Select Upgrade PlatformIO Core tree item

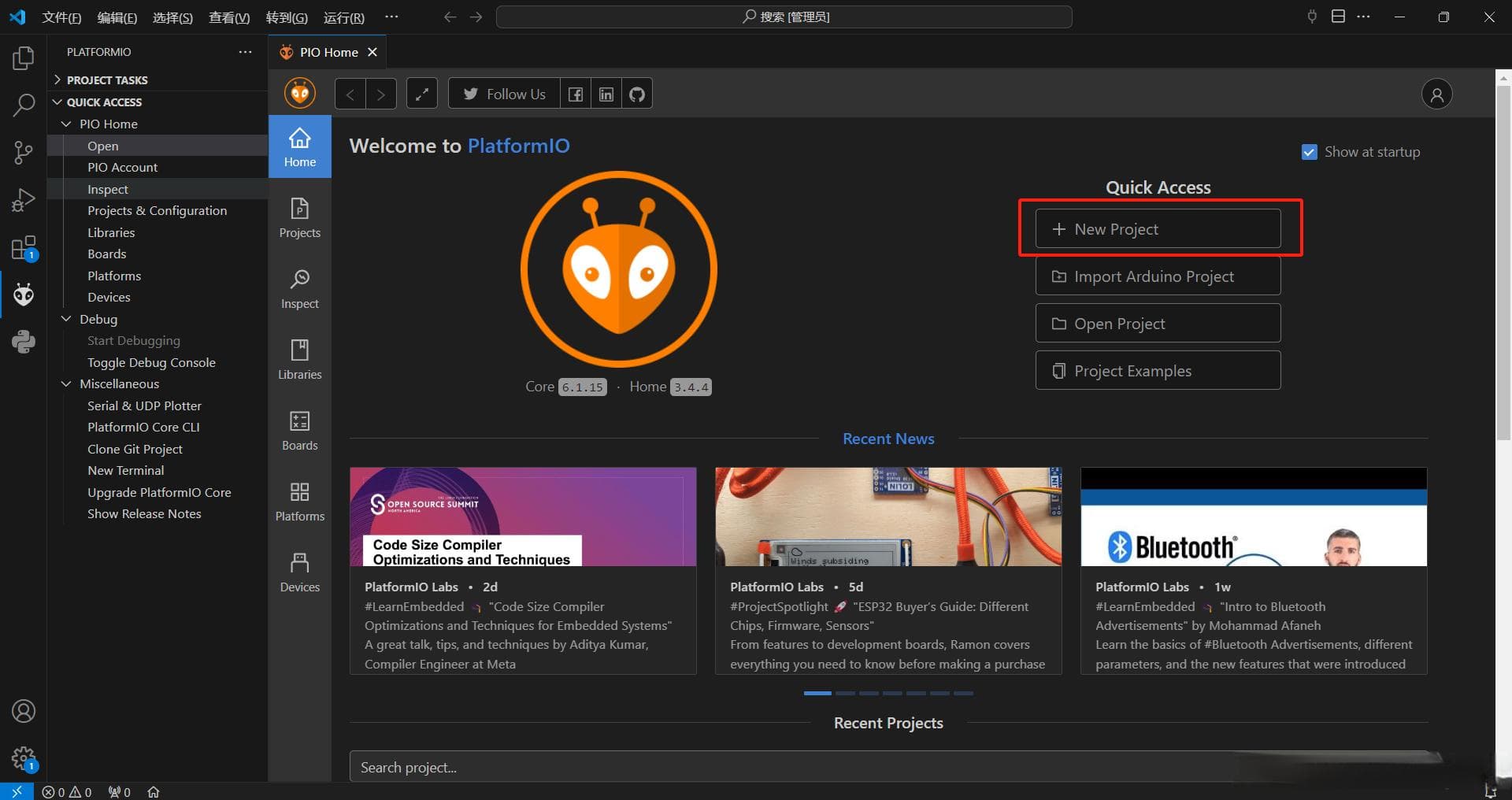point(157,492)
